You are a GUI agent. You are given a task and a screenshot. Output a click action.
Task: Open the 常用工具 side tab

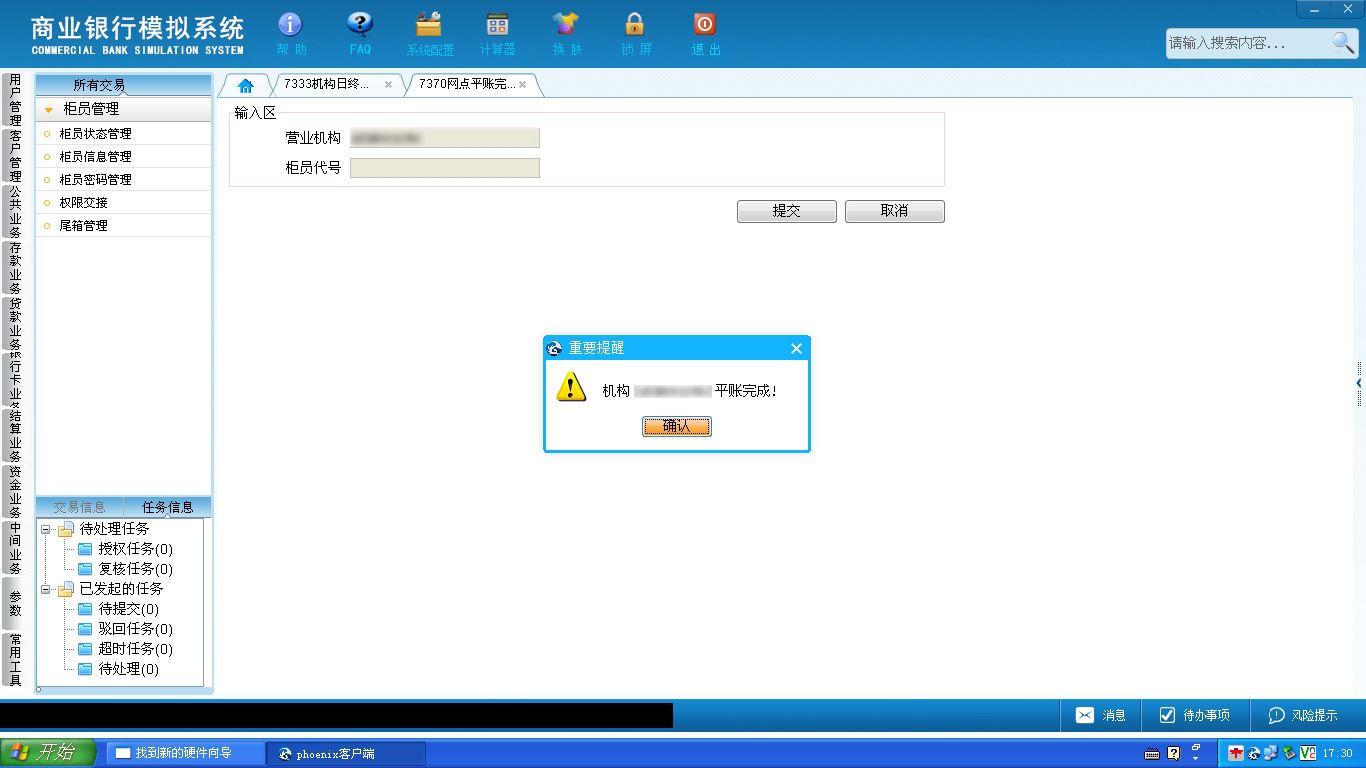point(14,660)
